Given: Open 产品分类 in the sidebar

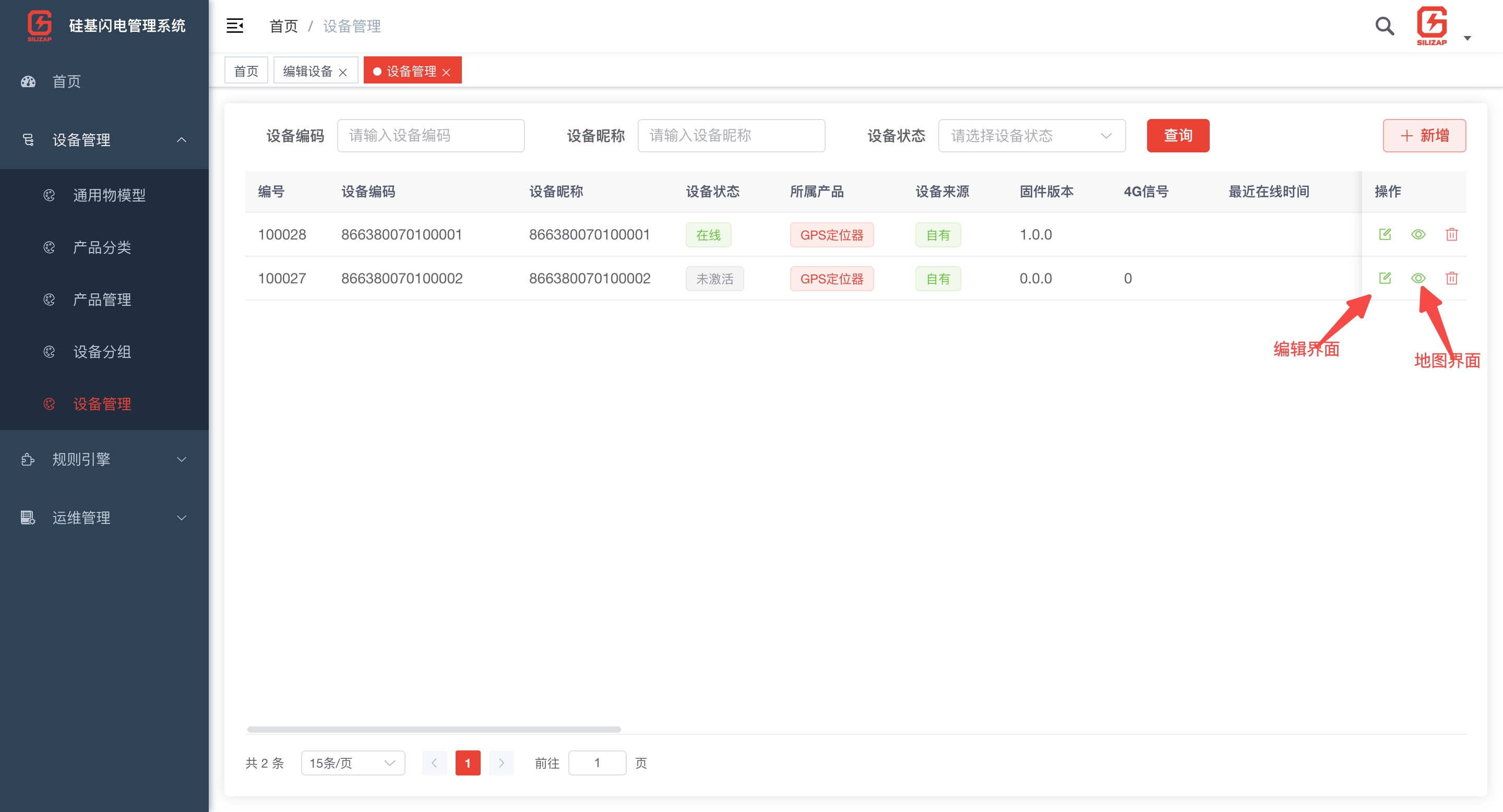Looking at the screenshot, I should (x=102, y=247).
